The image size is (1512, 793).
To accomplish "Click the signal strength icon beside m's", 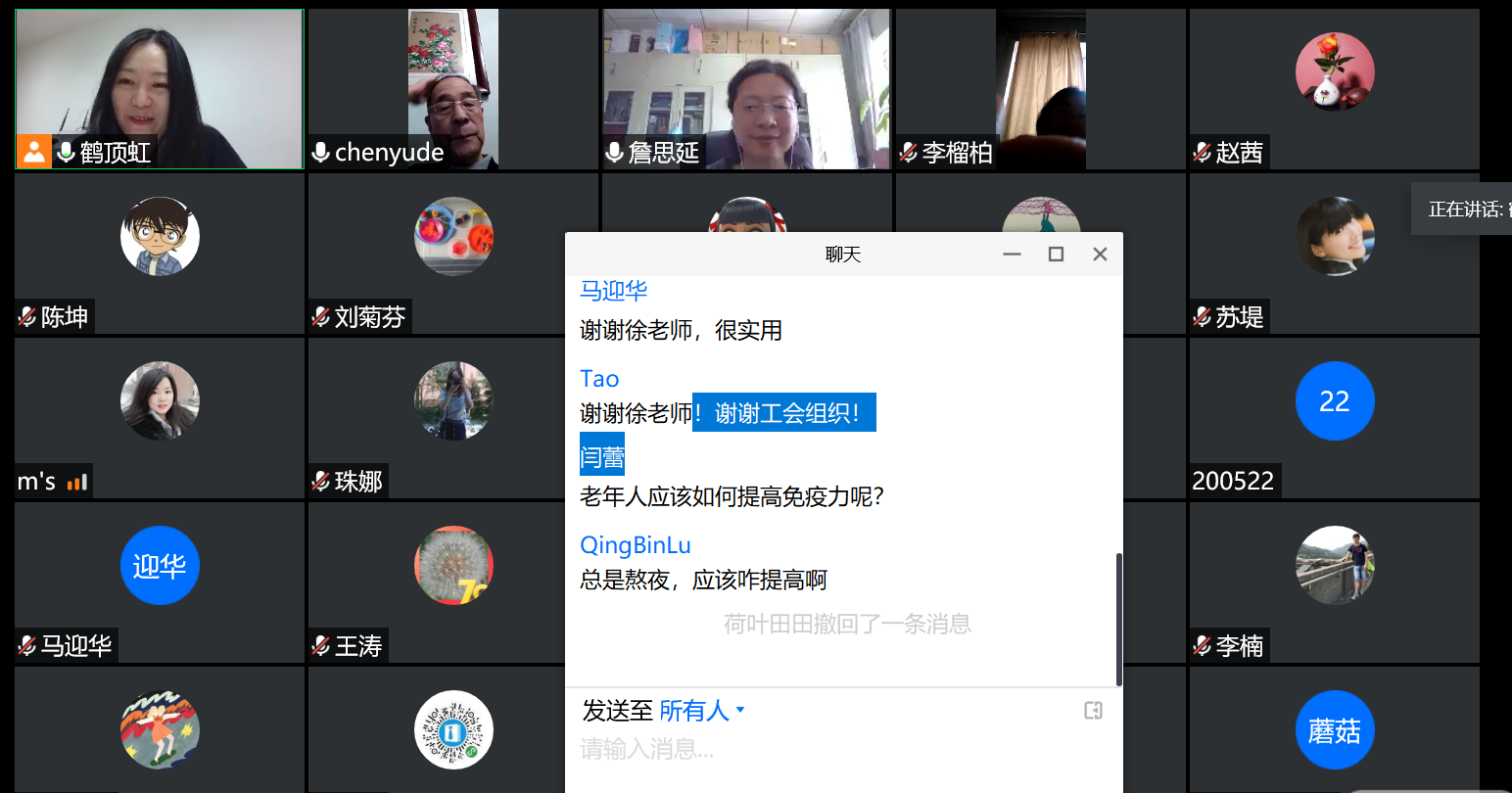I will (x=77, y=482).
